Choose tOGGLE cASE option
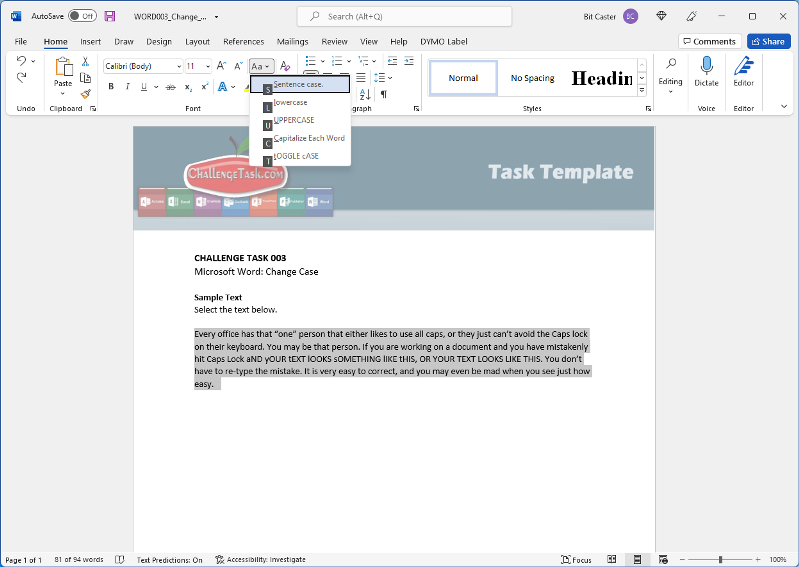799x567 pixels. click(300, 156)
